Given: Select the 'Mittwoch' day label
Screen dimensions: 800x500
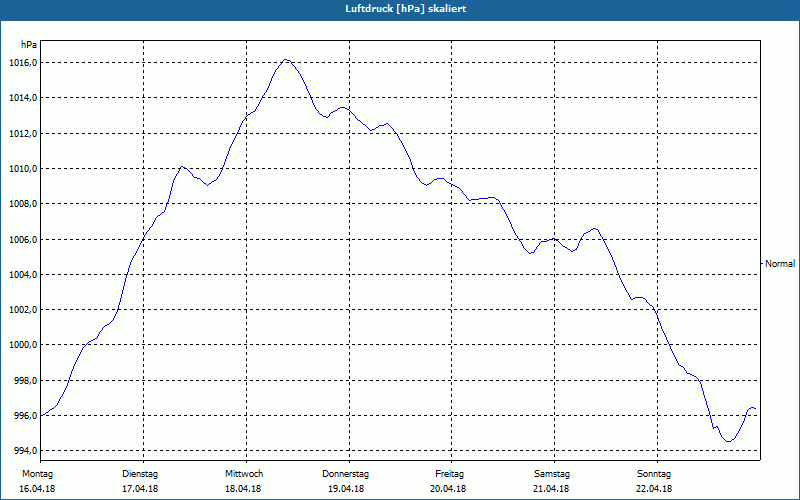Looking at the screenshot, I should (244, 474).
